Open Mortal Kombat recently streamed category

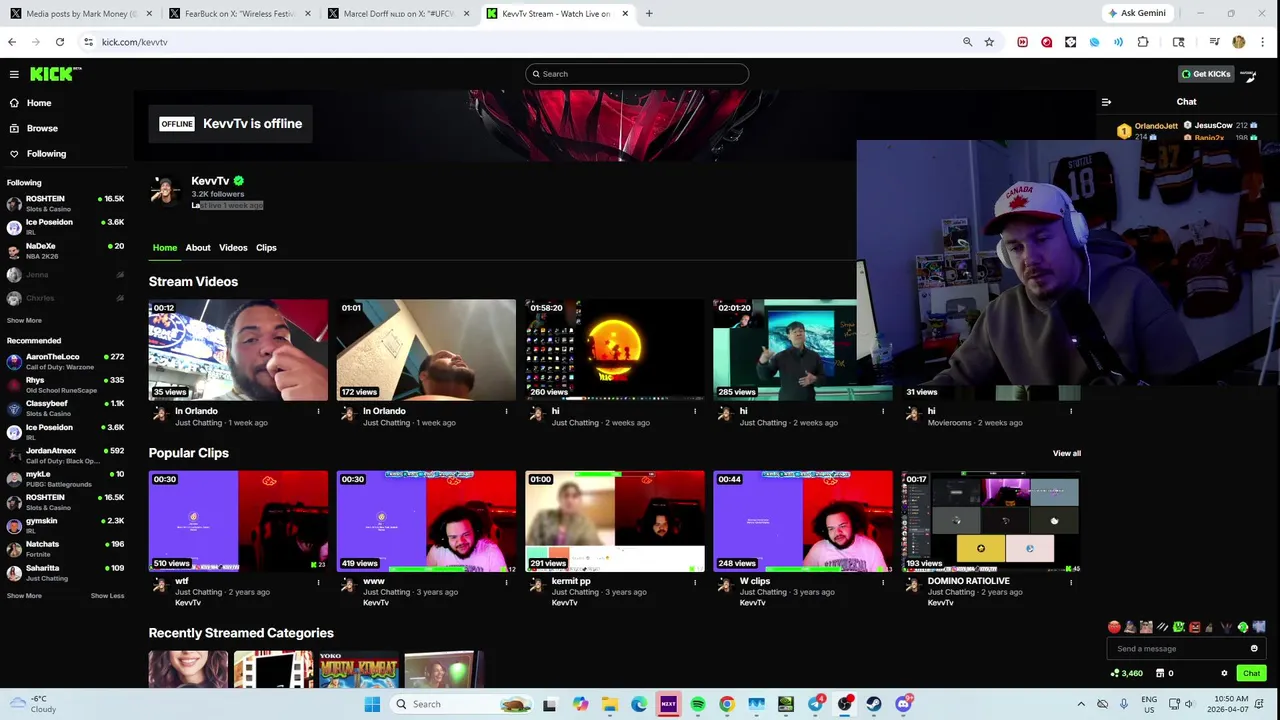(358, 670)
